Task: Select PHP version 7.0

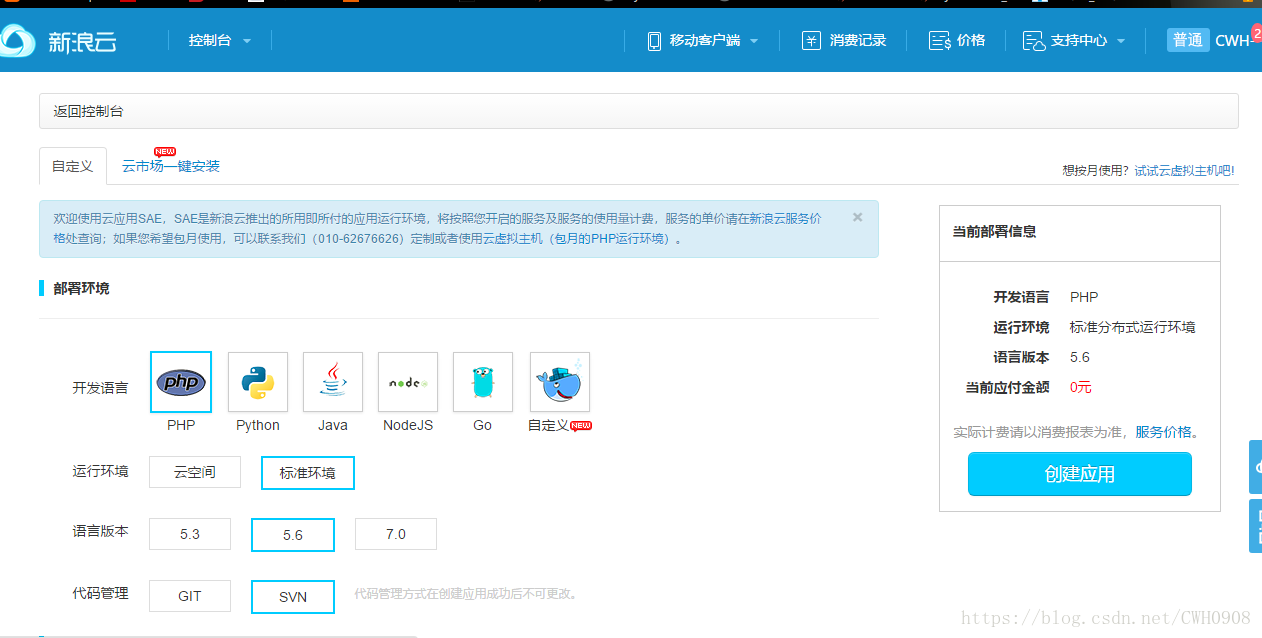Action: point(396,534)
